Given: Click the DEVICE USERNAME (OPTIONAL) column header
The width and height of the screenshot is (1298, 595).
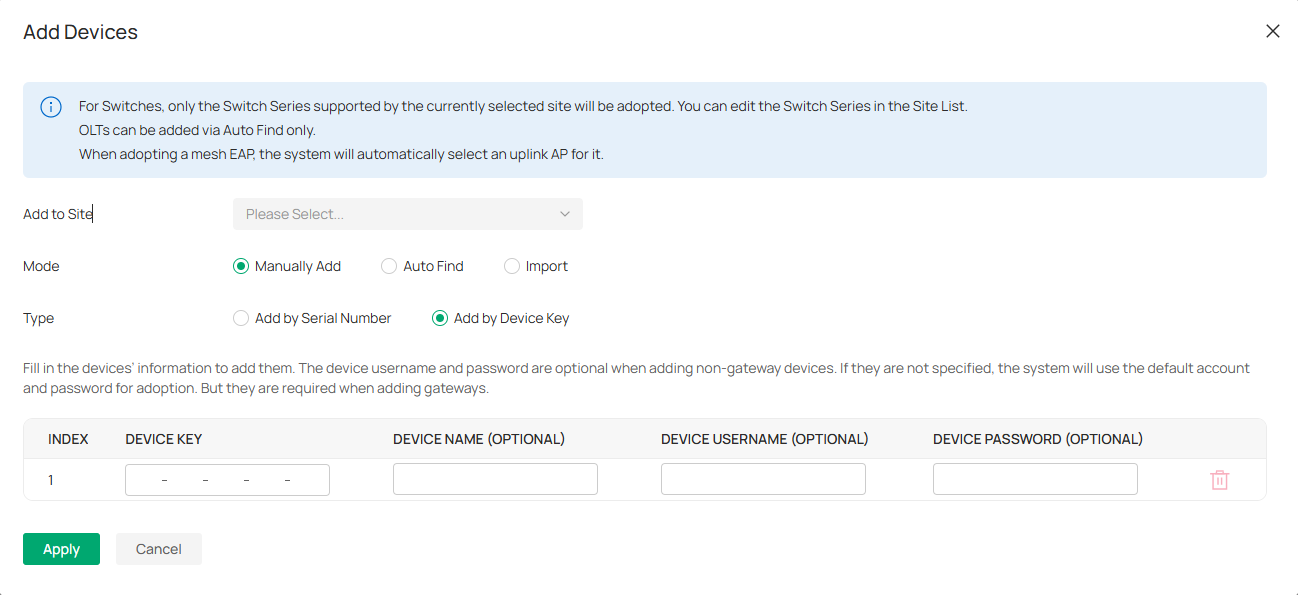Looking at the screenshot, I should (764, 439).
